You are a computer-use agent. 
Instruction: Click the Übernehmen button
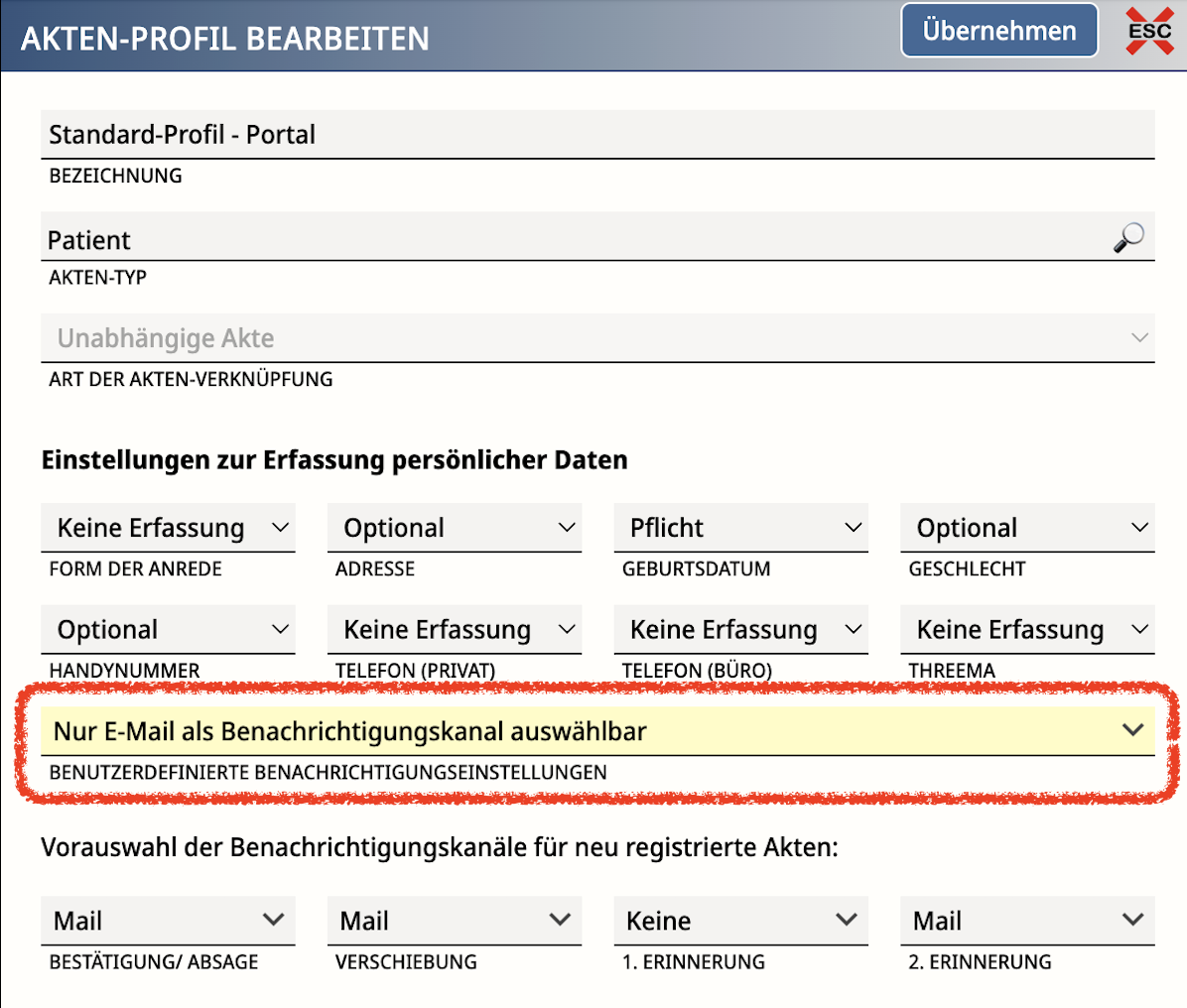pyautogui.click(x=998, y=31)
